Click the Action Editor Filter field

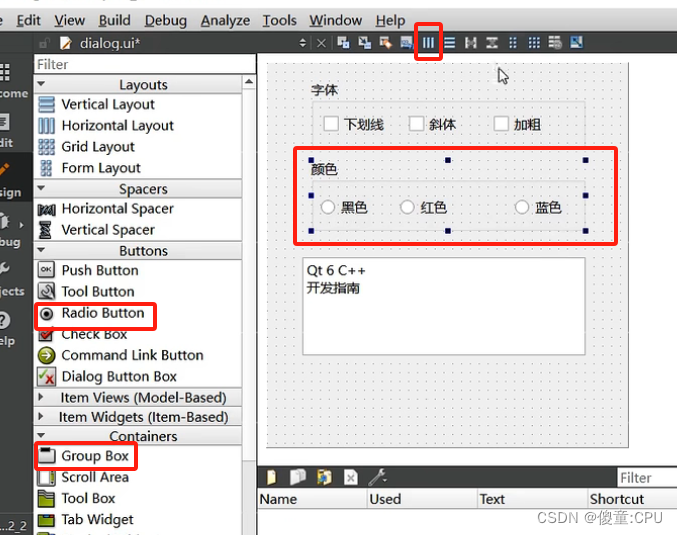[647, 478]
